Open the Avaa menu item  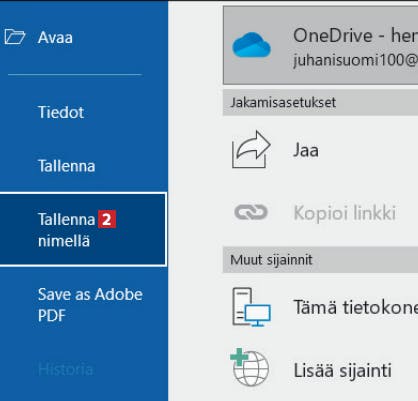[x=55, y=37]
